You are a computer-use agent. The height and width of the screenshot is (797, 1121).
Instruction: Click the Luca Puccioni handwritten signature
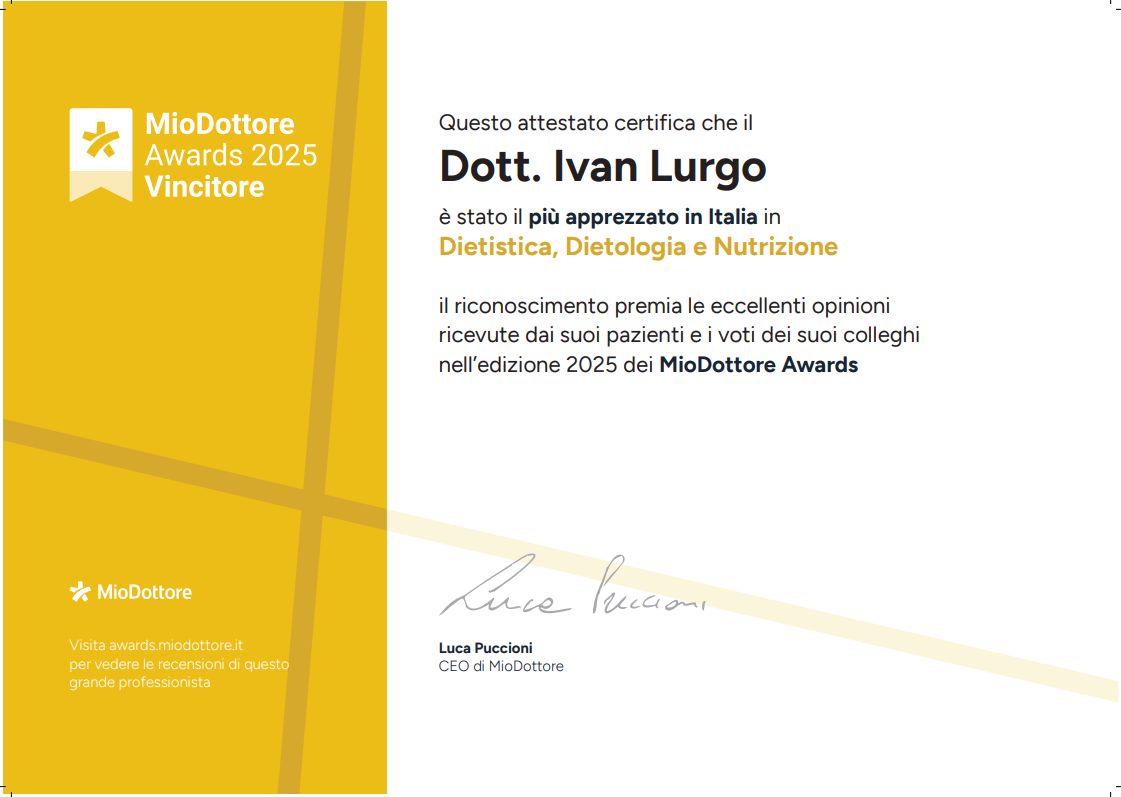click(571, 588)
